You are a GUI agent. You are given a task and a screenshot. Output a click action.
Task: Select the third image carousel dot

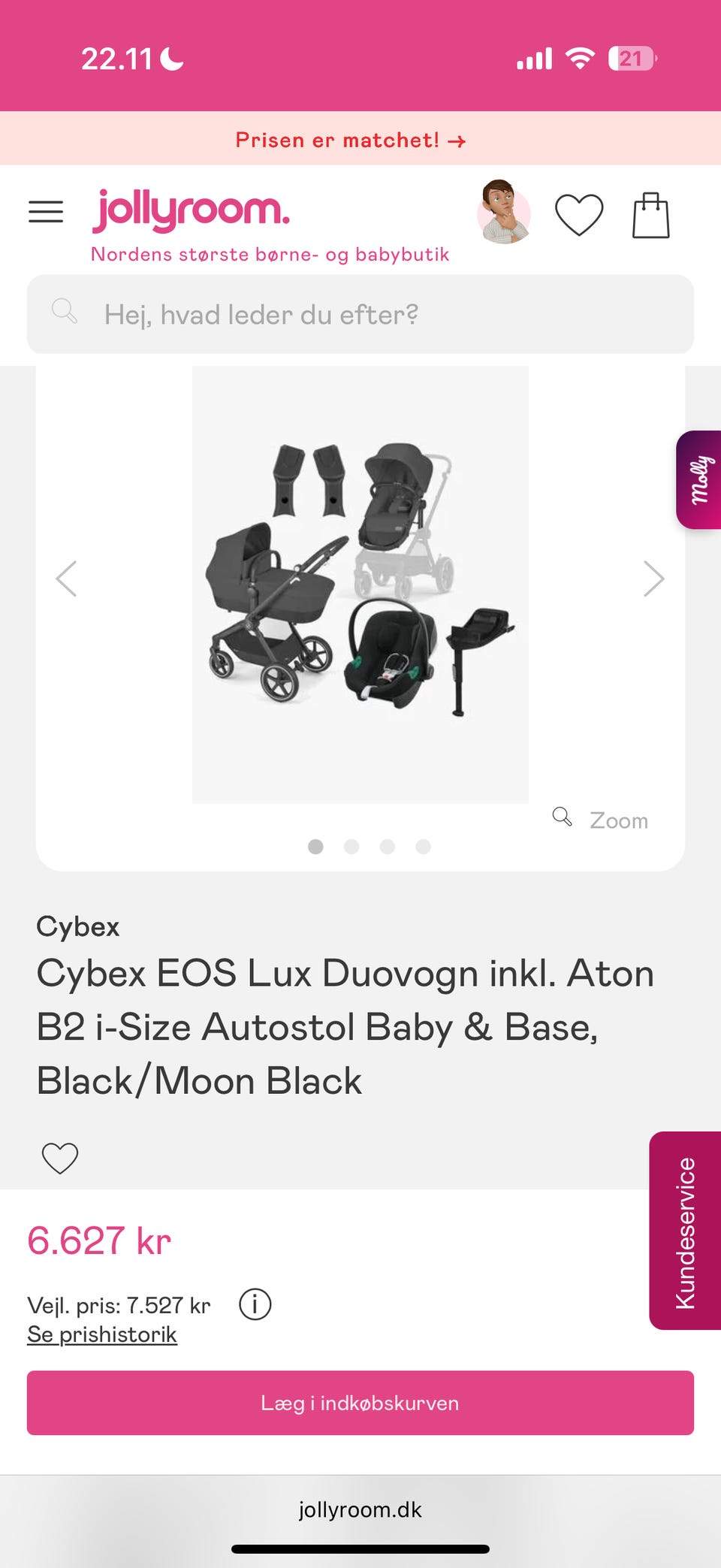point(388,847)
